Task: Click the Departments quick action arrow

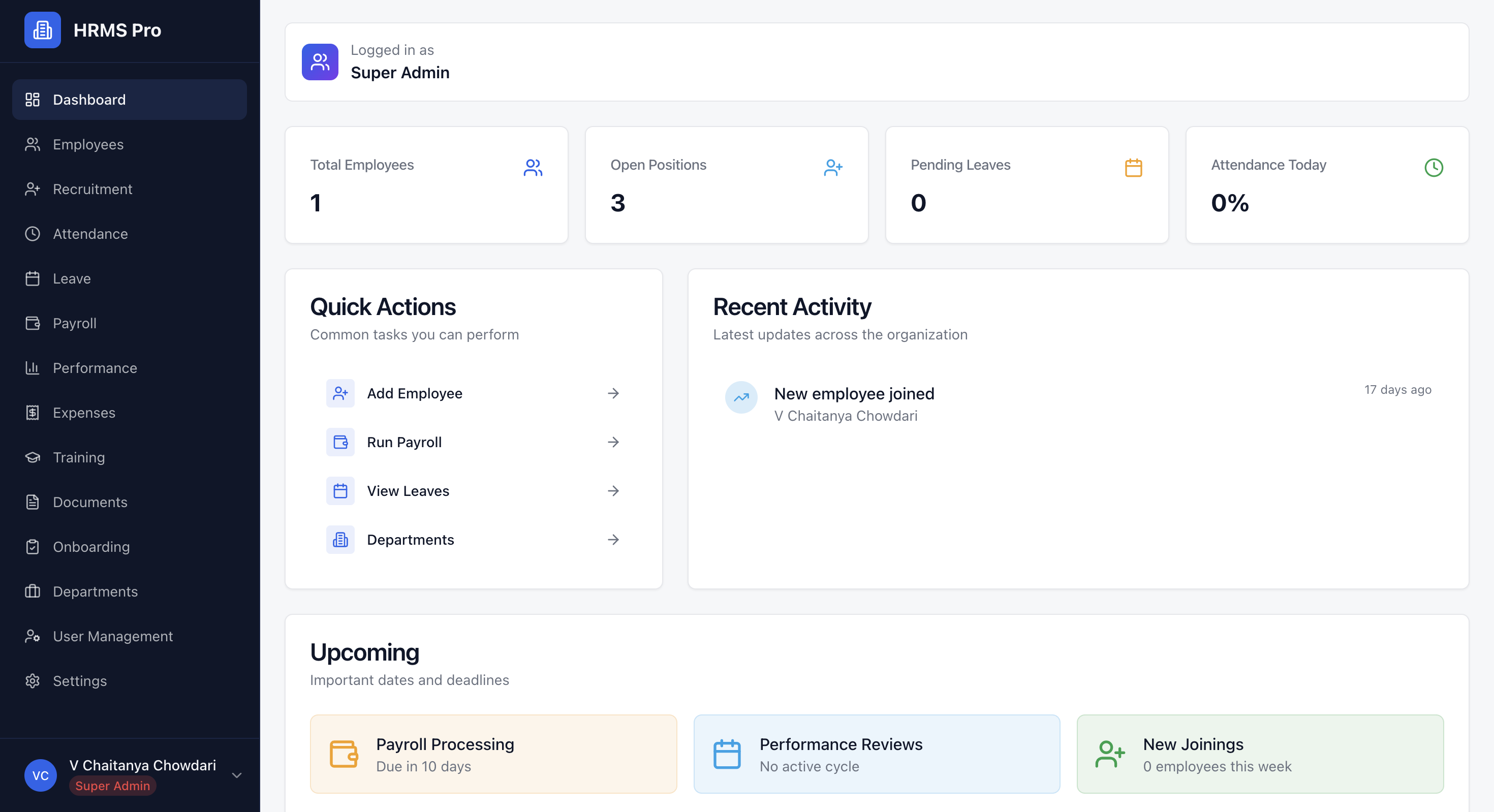Action: [613, 540]
